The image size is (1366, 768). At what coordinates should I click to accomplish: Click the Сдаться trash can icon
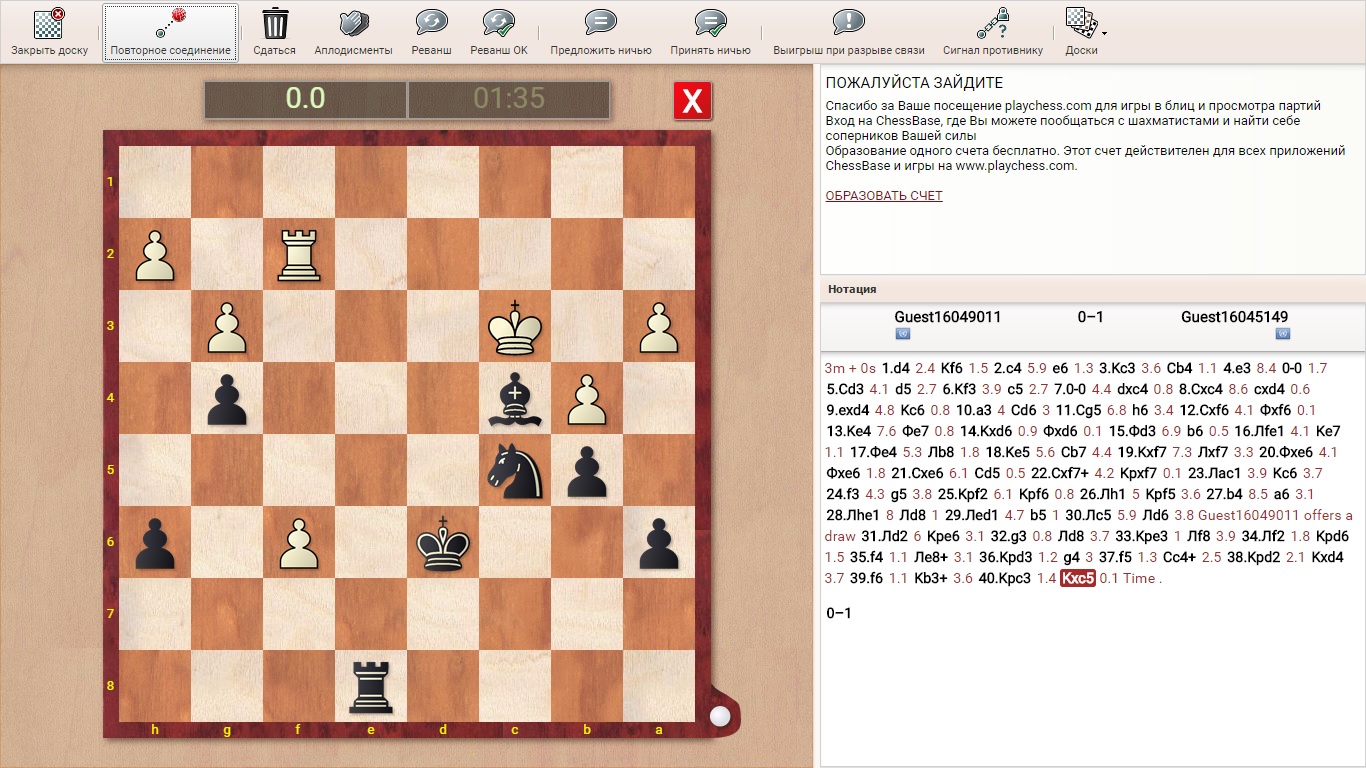[274, 23]
